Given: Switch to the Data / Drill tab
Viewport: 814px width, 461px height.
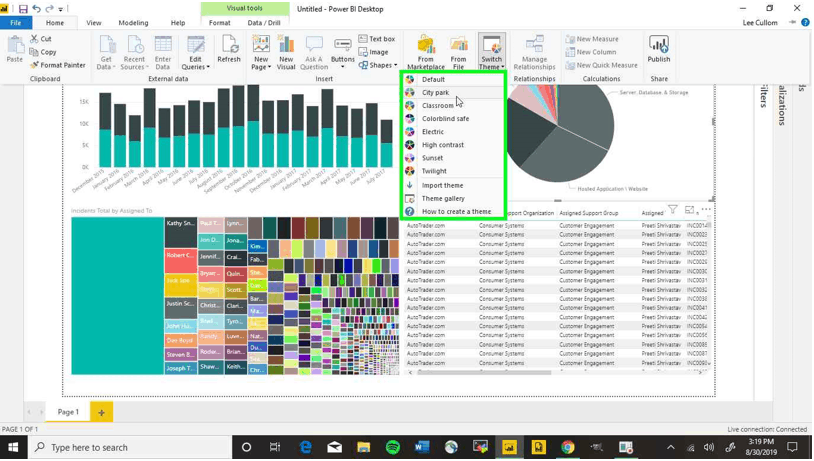Looking at the screenshot, I should (264, 23).
